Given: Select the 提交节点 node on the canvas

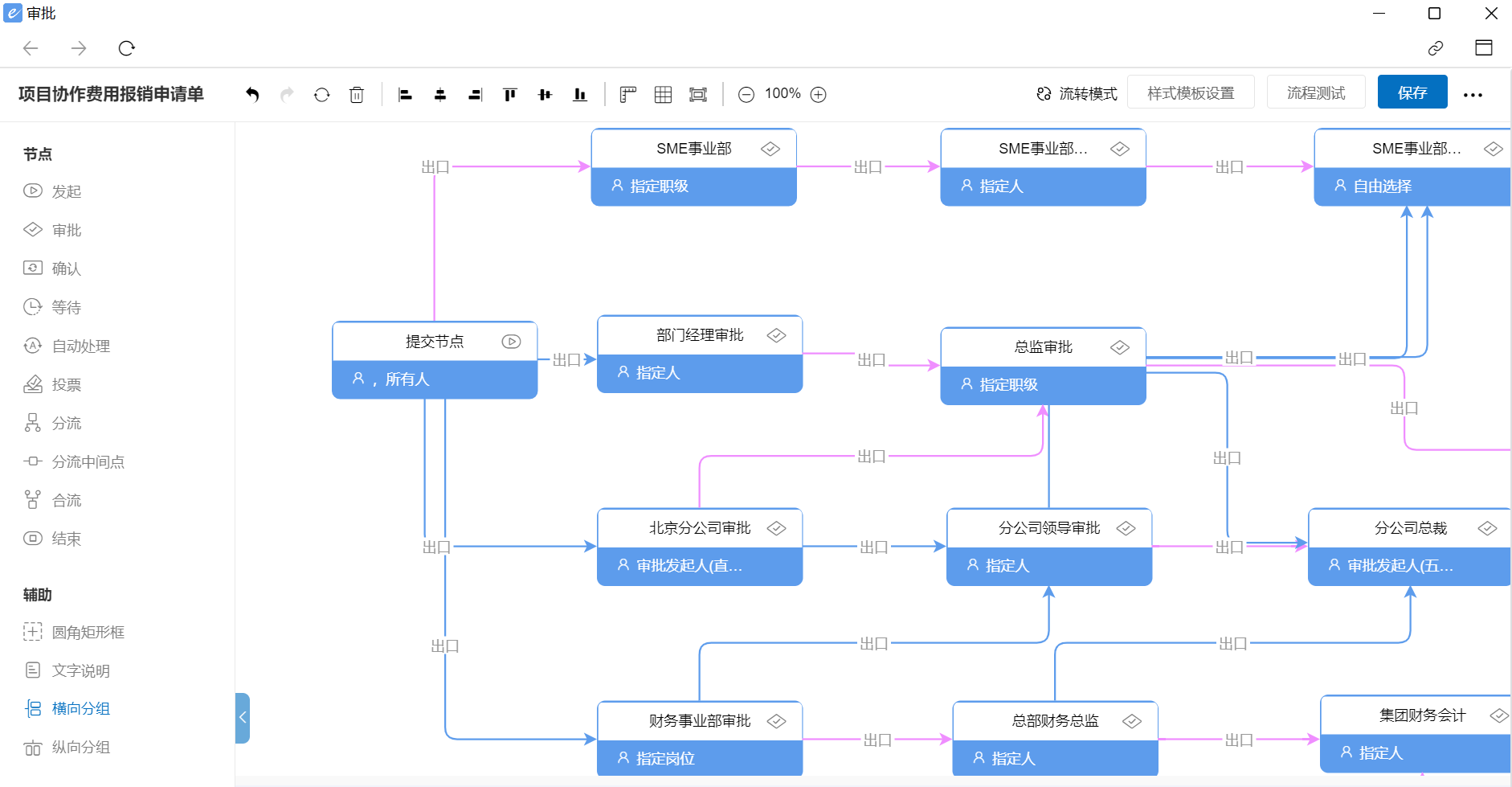Looking at the screenshot, I should point(434,341).
